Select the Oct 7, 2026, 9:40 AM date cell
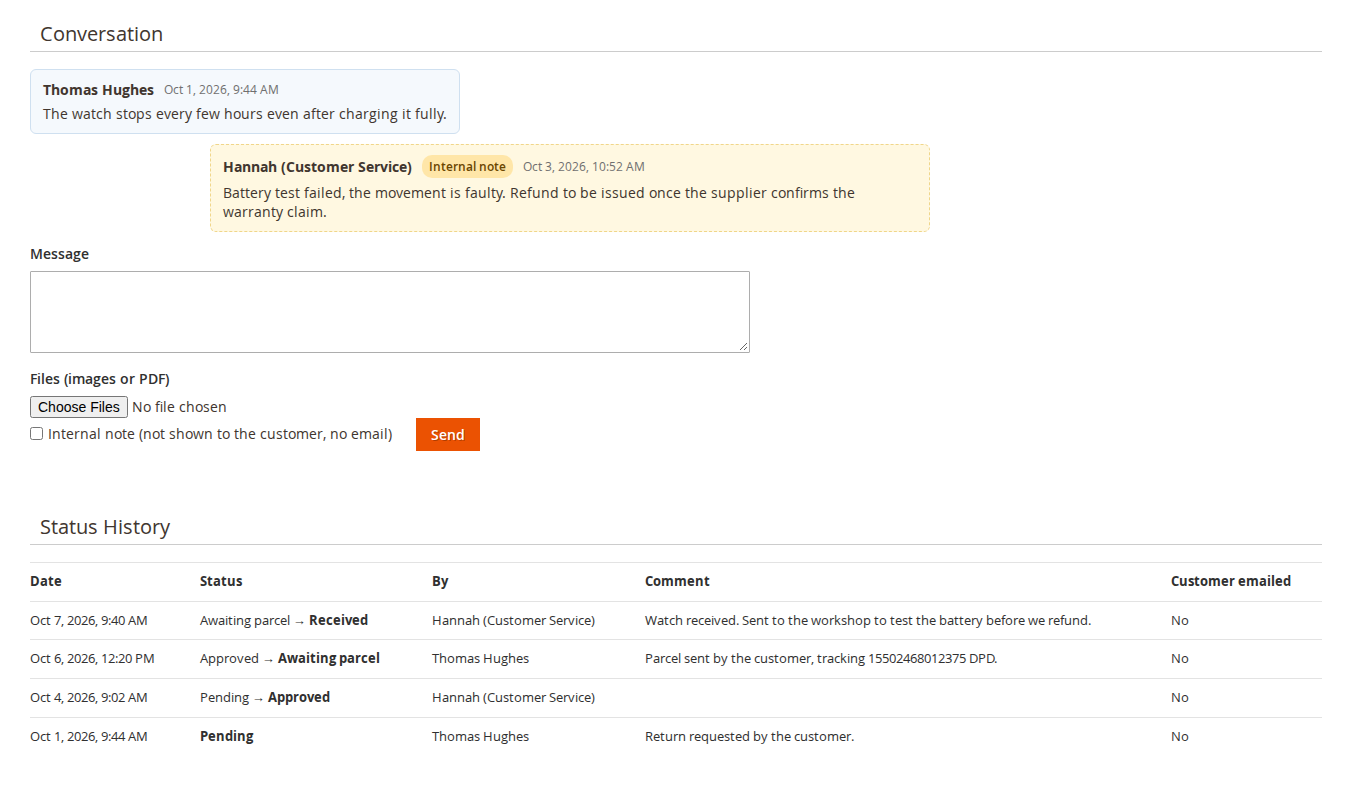Screen dimensions: 1352x790 pyautogui.click(x=89, y=620)
